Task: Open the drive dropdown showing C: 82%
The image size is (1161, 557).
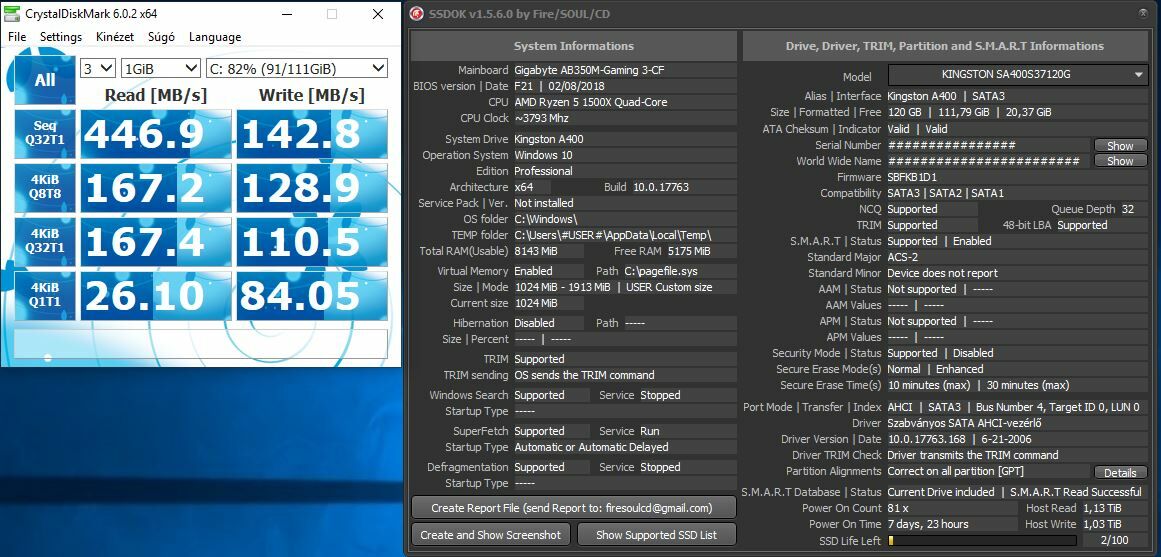Action: [x=297, y=69]
